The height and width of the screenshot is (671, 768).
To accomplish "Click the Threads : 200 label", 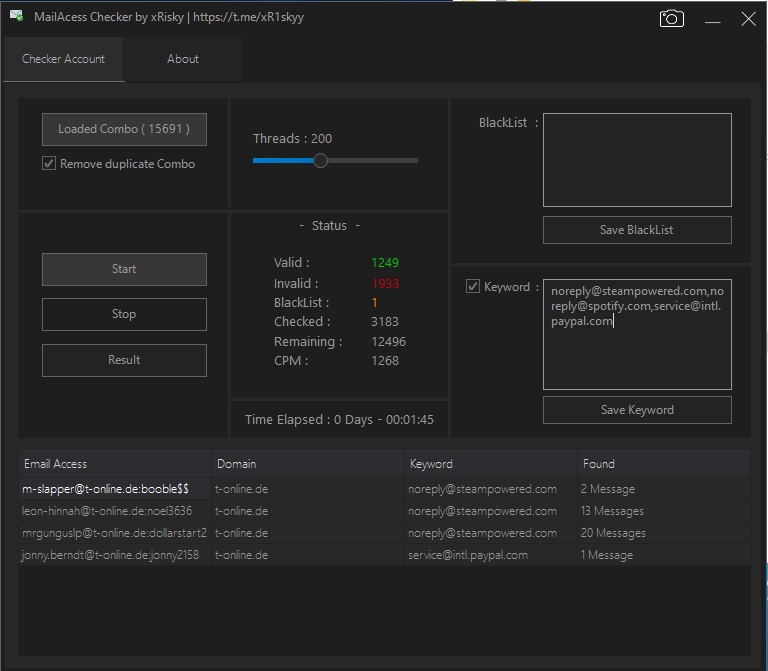I will (x=292, y=139).
